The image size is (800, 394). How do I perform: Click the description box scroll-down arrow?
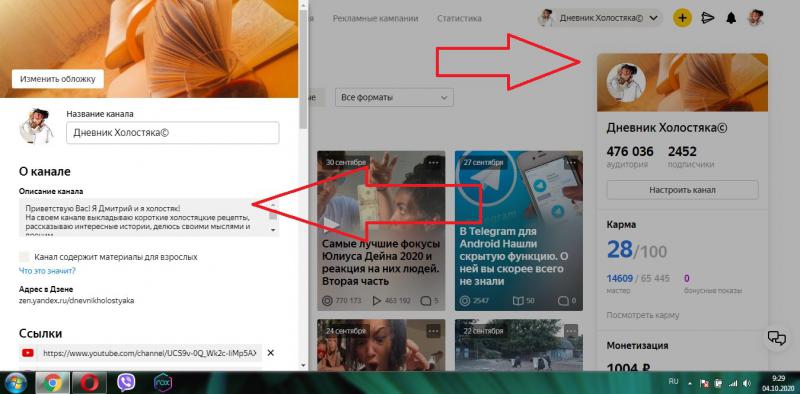[x=273, y=231]
